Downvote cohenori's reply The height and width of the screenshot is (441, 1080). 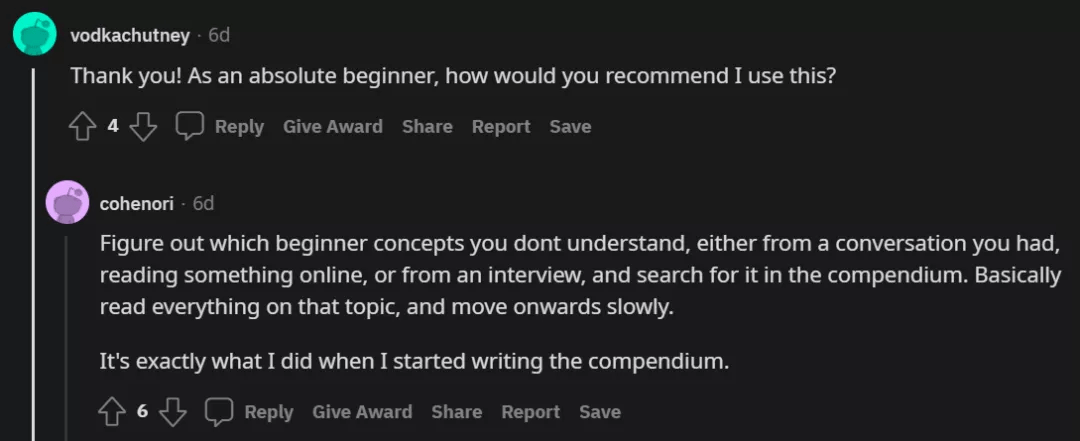173,412
